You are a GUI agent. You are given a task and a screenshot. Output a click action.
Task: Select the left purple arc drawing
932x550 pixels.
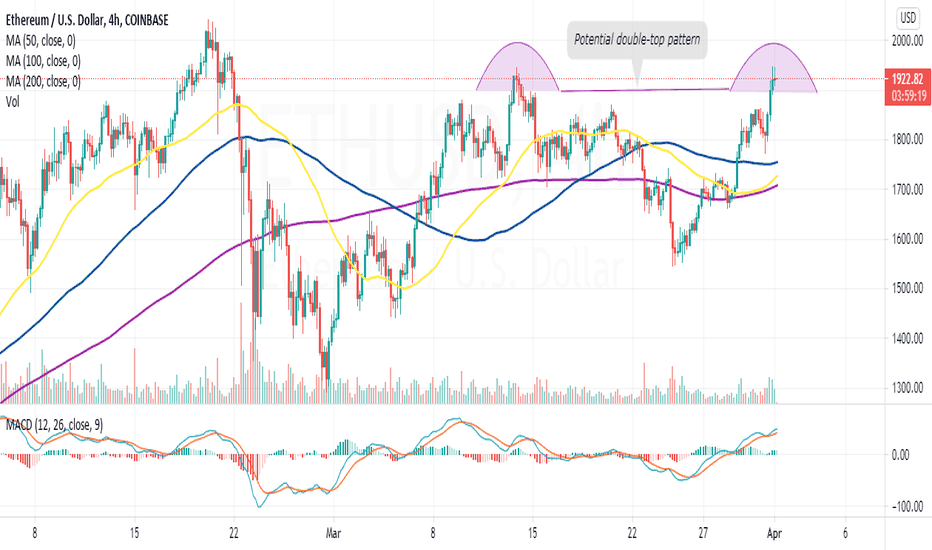click(517, 65)
